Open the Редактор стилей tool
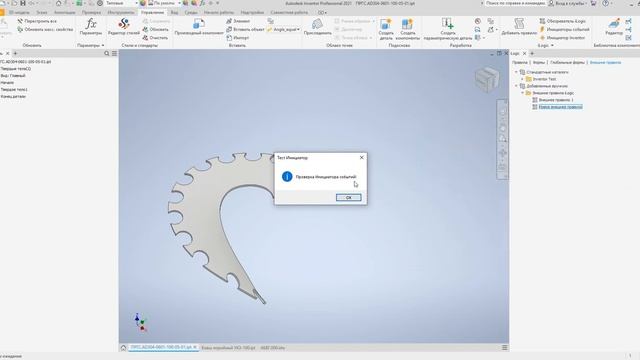Viewport: 640px width, 360px height. (124, 27)
